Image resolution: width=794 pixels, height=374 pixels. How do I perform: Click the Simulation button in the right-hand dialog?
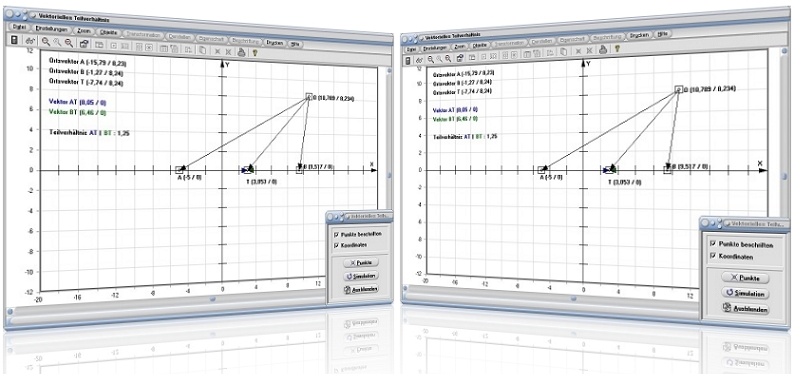pos(744,294)
